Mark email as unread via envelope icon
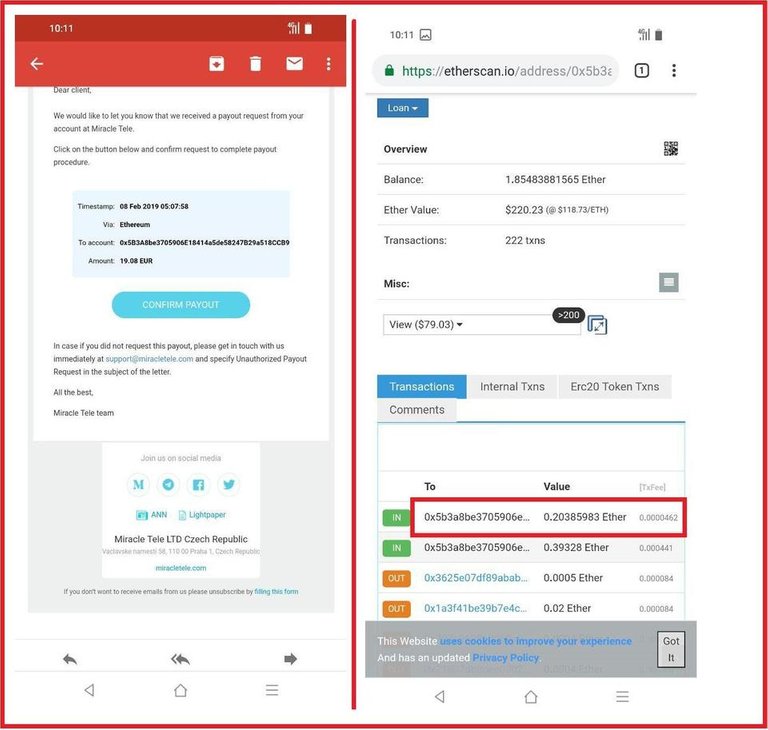The height and width of the screenshot is (730, 768). tap(294, 64)
